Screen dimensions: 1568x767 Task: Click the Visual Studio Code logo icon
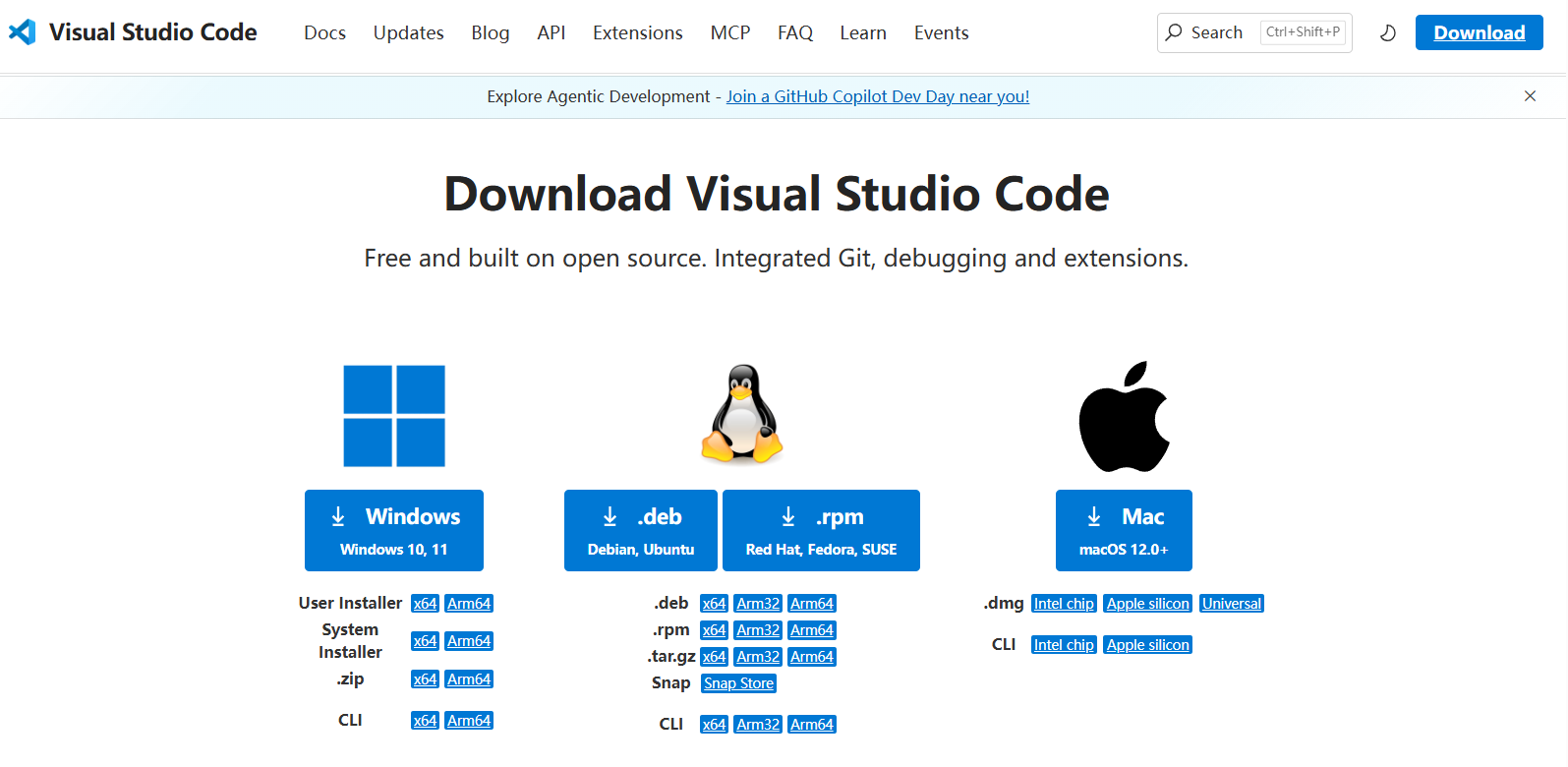click(22, 32)
